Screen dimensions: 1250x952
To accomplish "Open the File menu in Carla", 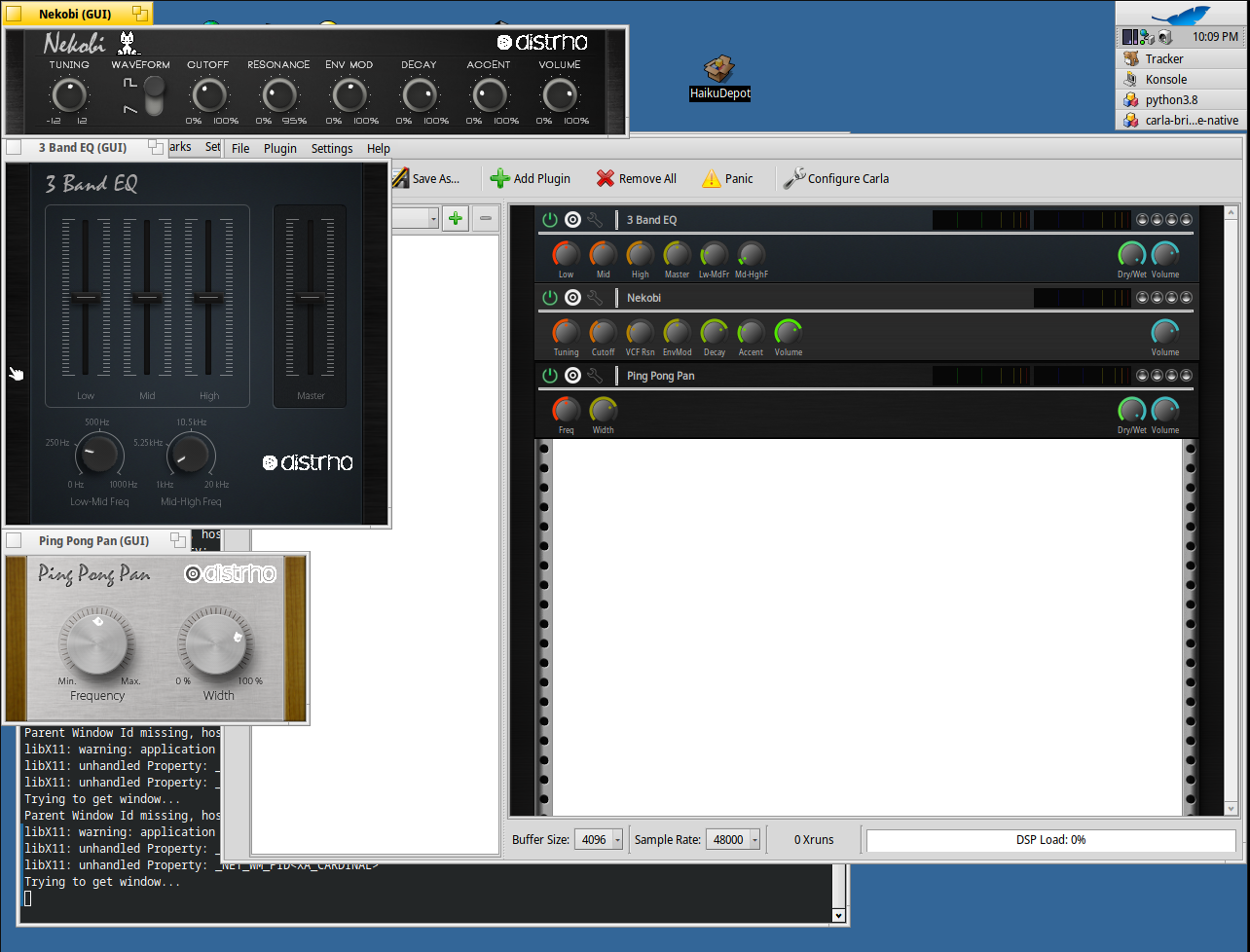I will pos(240,148).
